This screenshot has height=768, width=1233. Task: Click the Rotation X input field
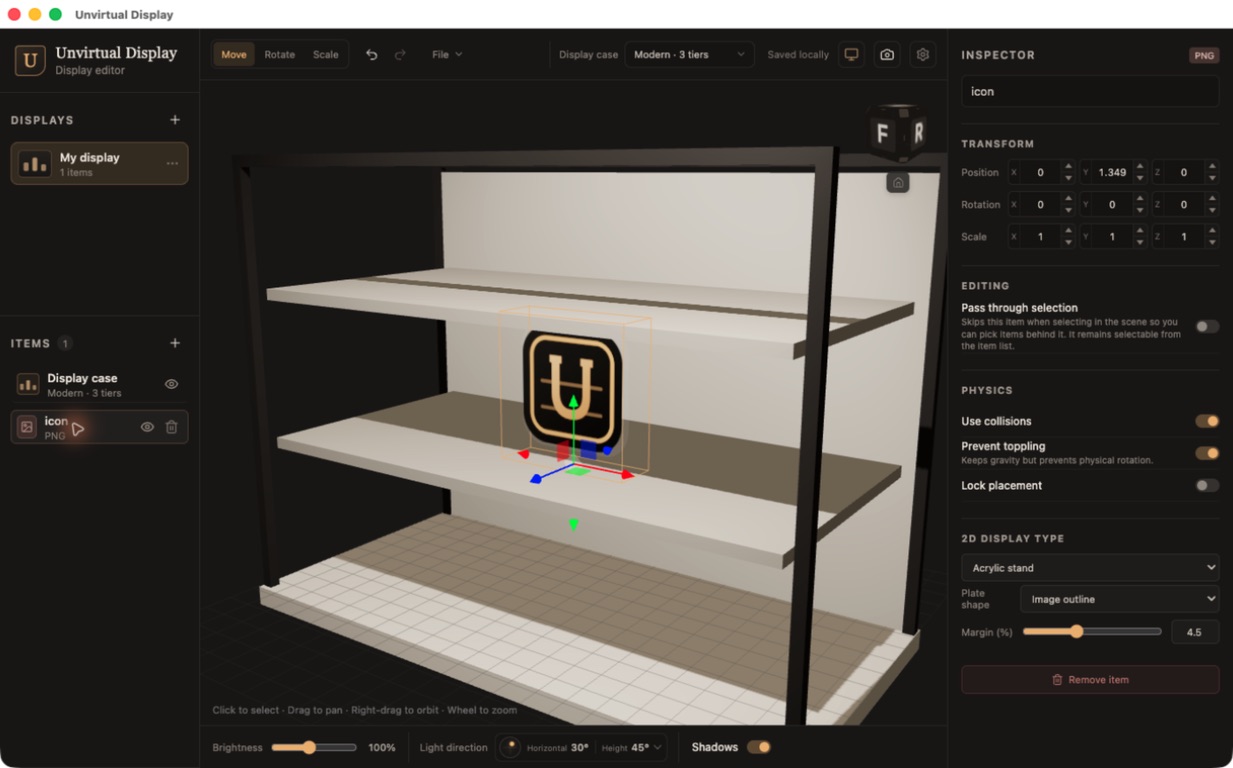1042,205
